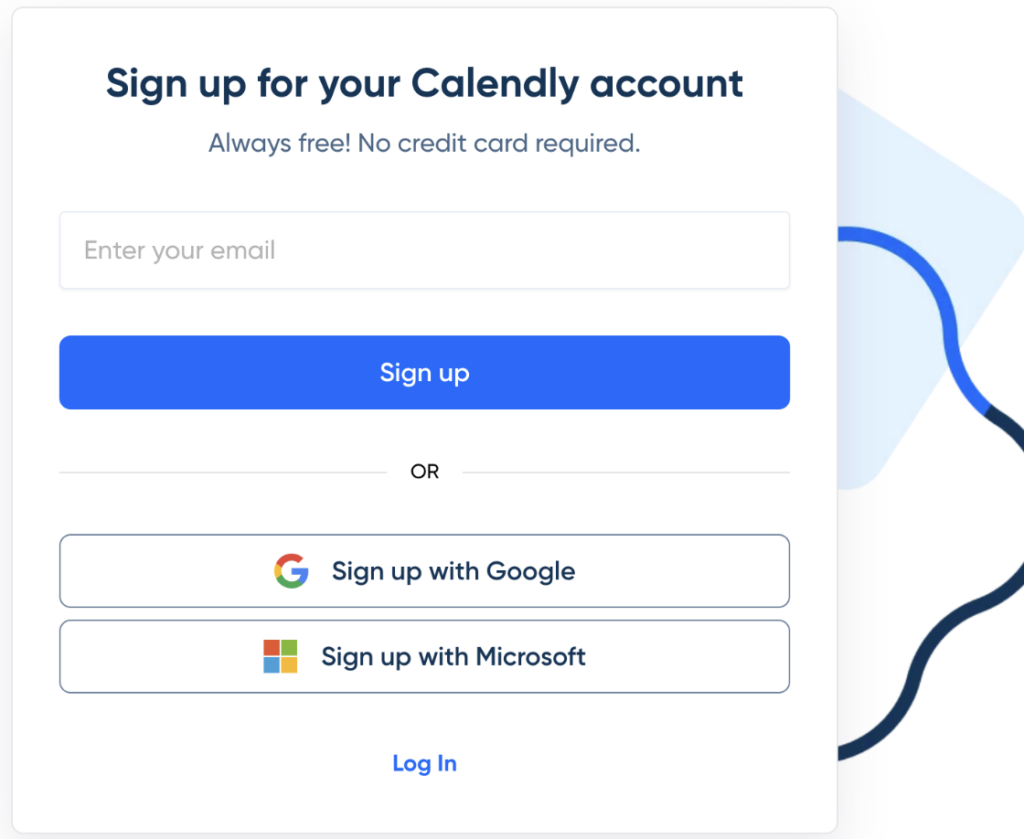Click the Microsoft four-square logo icon

[279, 656]
